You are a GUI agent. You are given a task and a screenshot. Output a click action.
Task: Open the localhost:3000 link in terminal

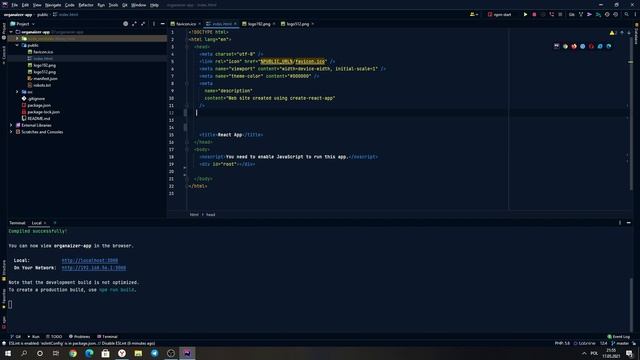[90, 260]
